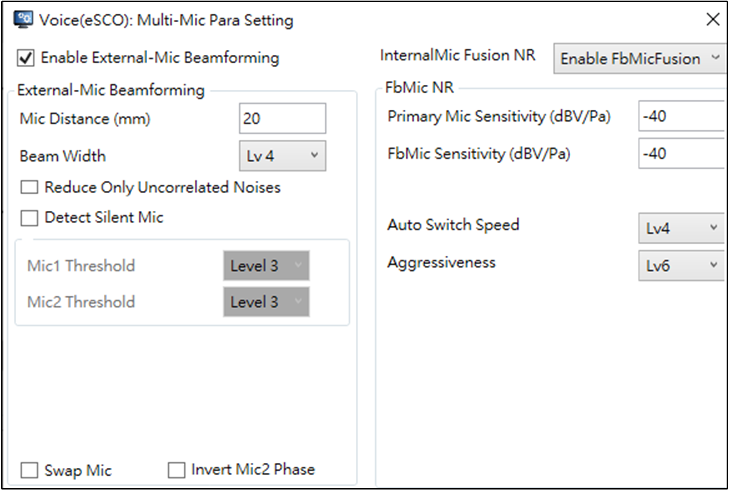The image size is (729, 490).
Task: Click the Primary Mic Sensitivity input field
Action: click(x=682, y=116)
